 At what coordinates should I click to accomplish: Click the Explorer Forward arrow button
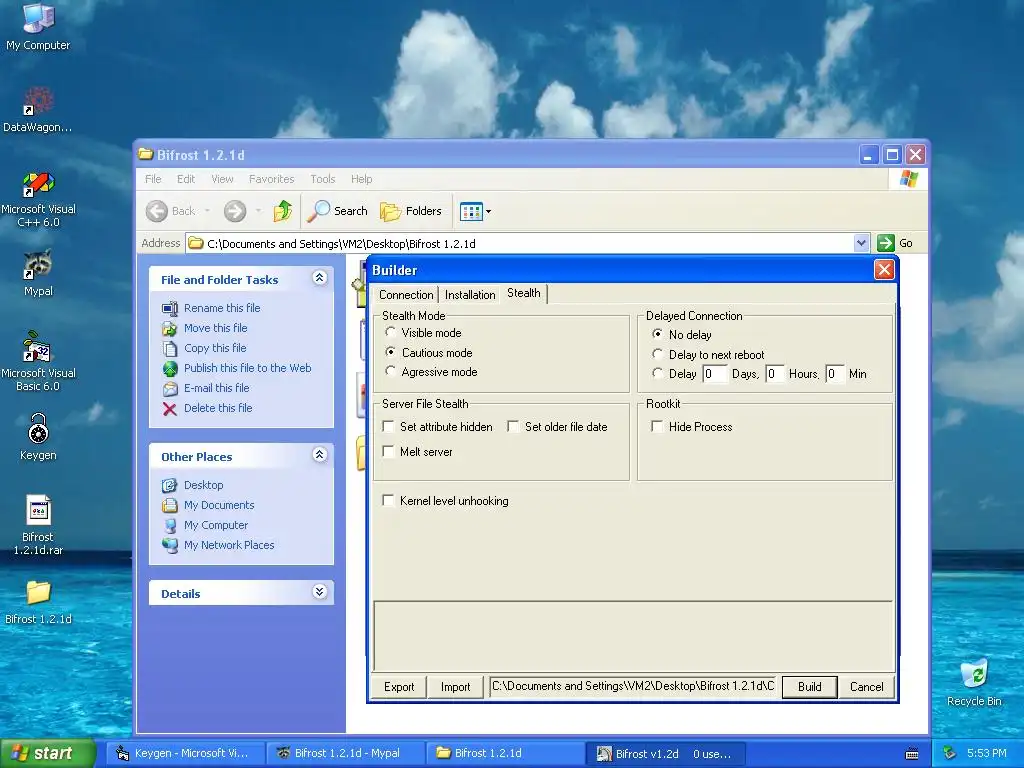[234, 211]
